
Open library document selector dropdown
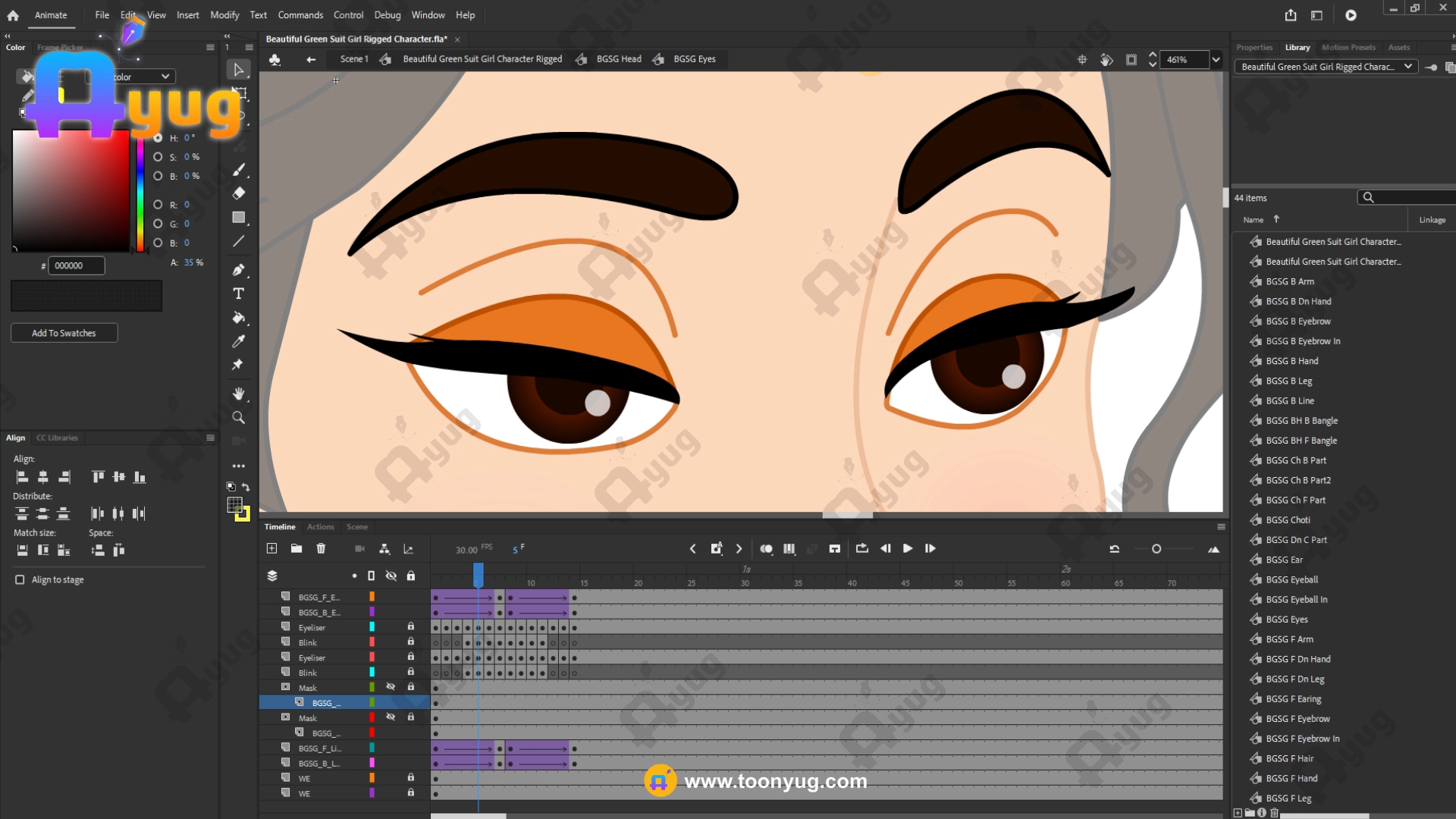point(1326,67)
